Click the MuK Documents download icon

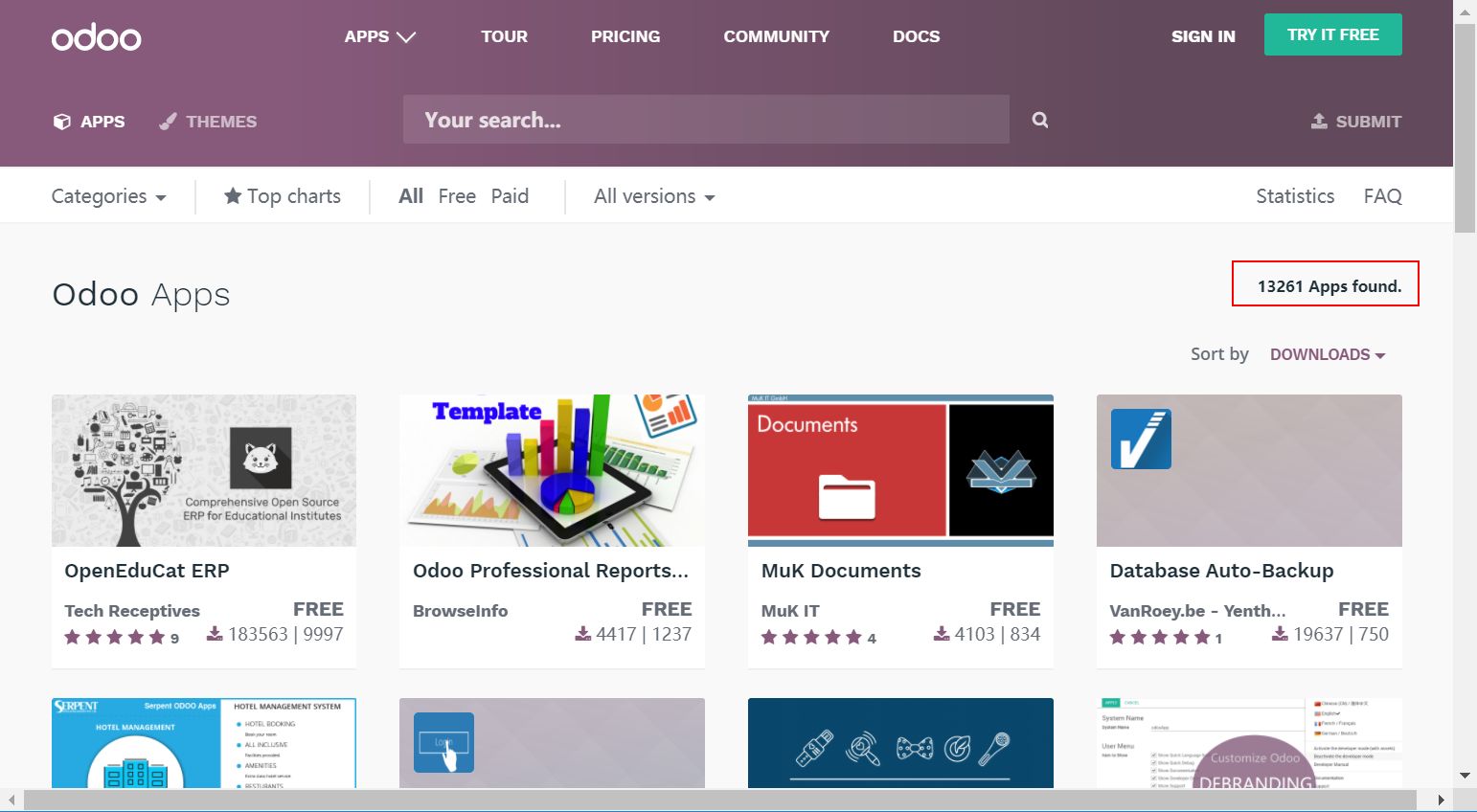(x=943, y=634)
